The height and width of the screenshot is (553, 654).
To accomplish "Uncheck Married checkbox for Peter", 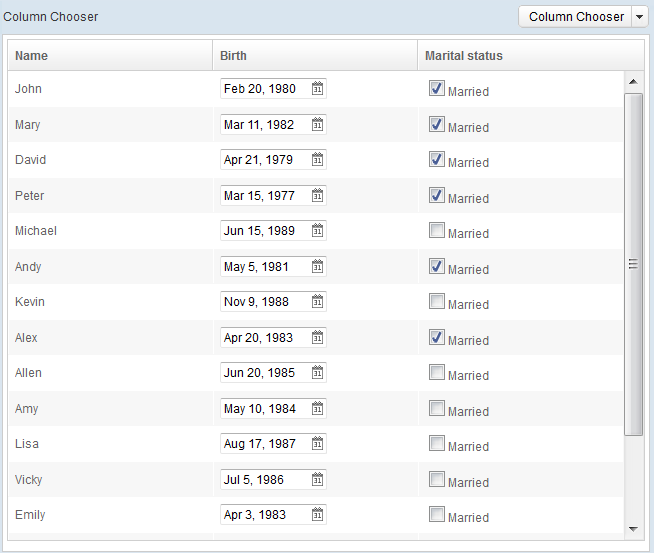I will (x=437, y=195).
